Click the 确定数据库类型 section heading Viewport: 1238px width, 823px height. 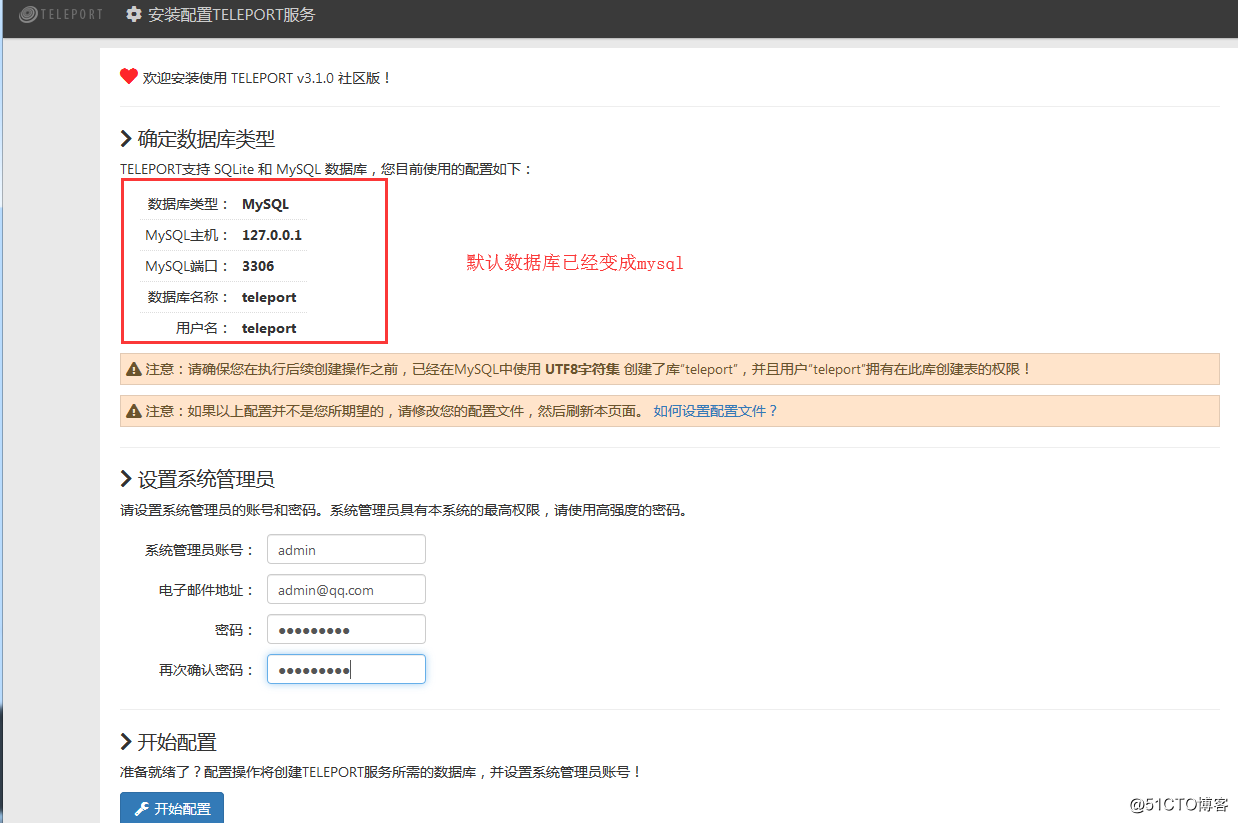click(206, 139)
